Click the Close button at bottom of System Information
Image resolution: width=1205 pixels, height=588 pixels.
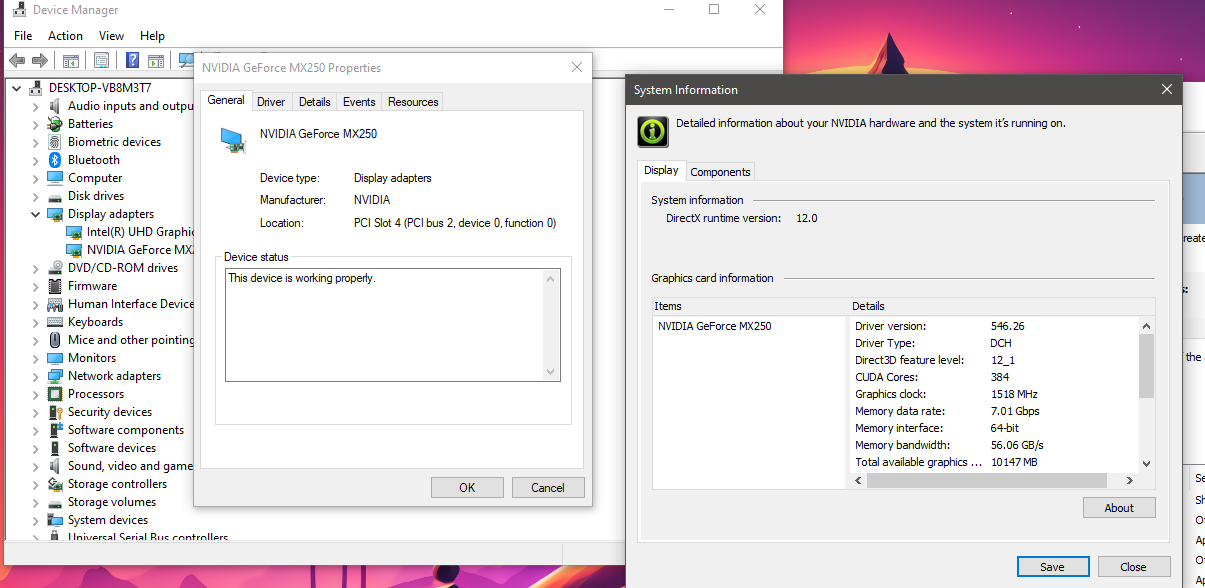(x=1133, y=567)
